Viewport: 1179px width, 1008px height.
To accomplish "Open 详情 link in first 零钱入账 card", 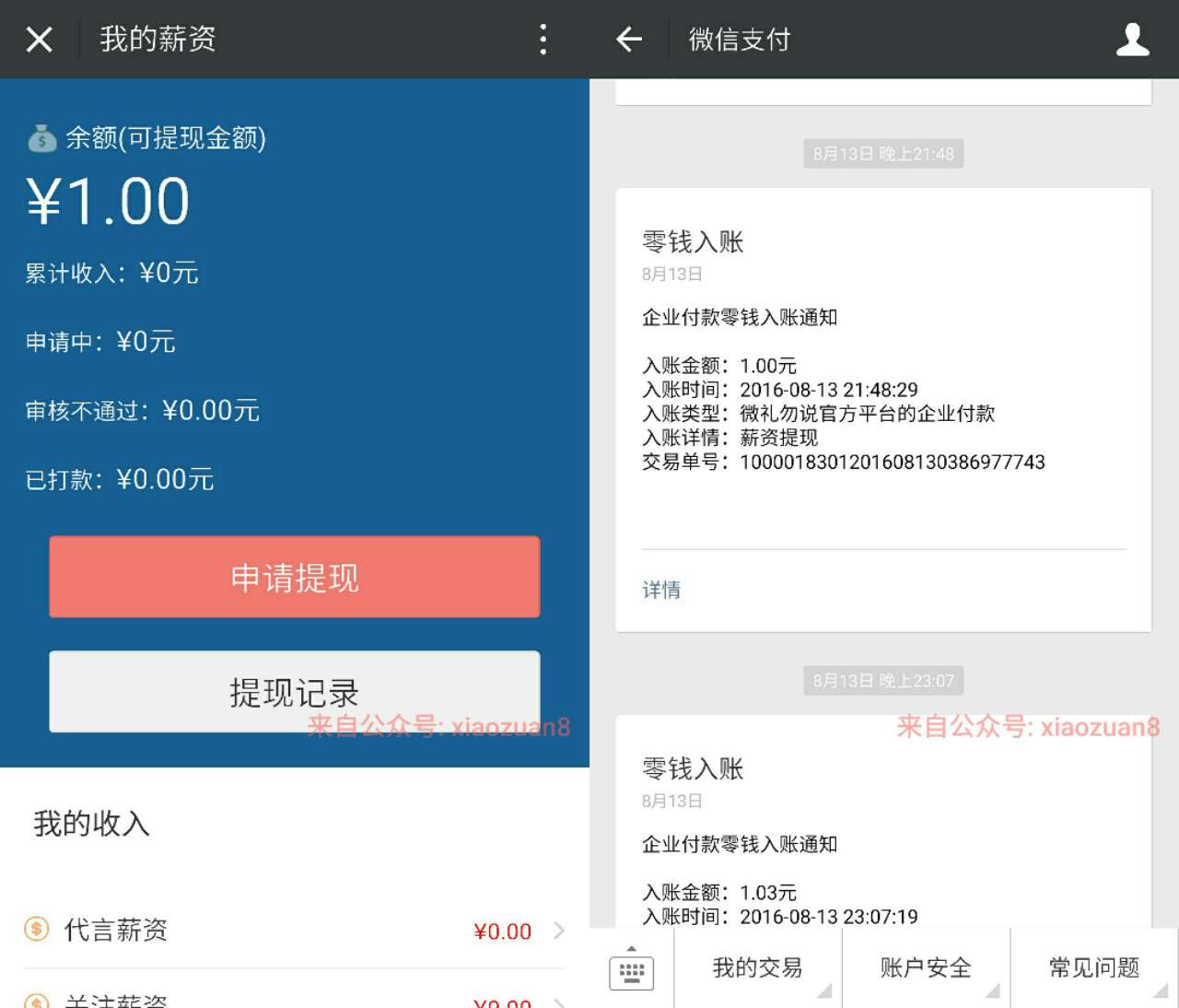I will tap(661, 590).
